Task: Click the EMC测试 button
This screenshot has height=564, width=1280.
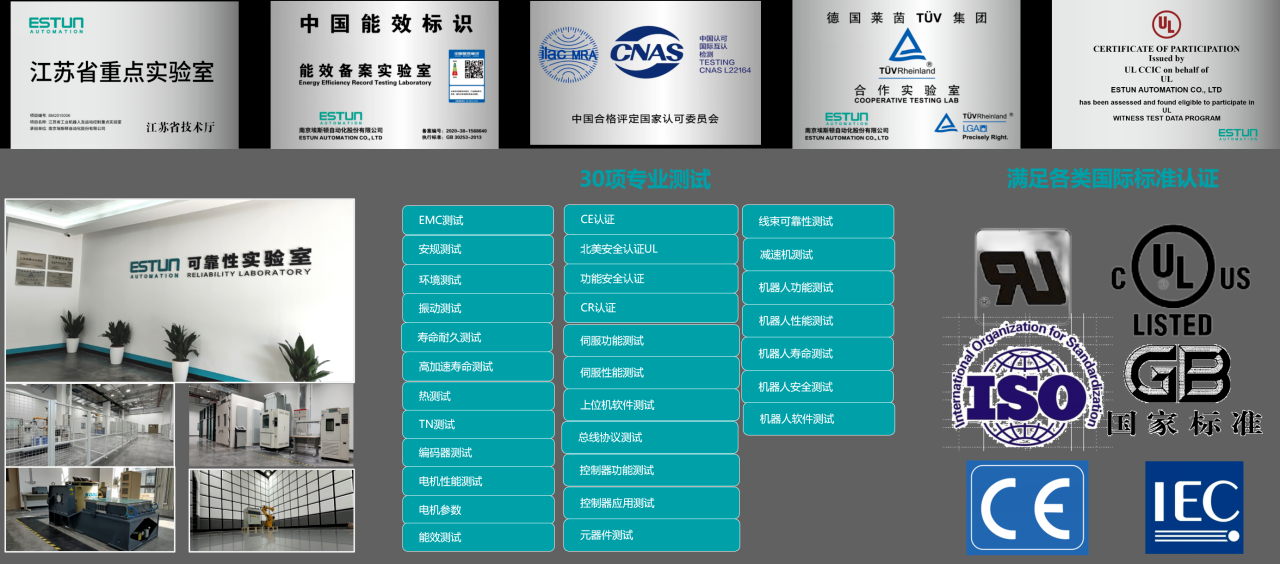Action: click(477, 220)
